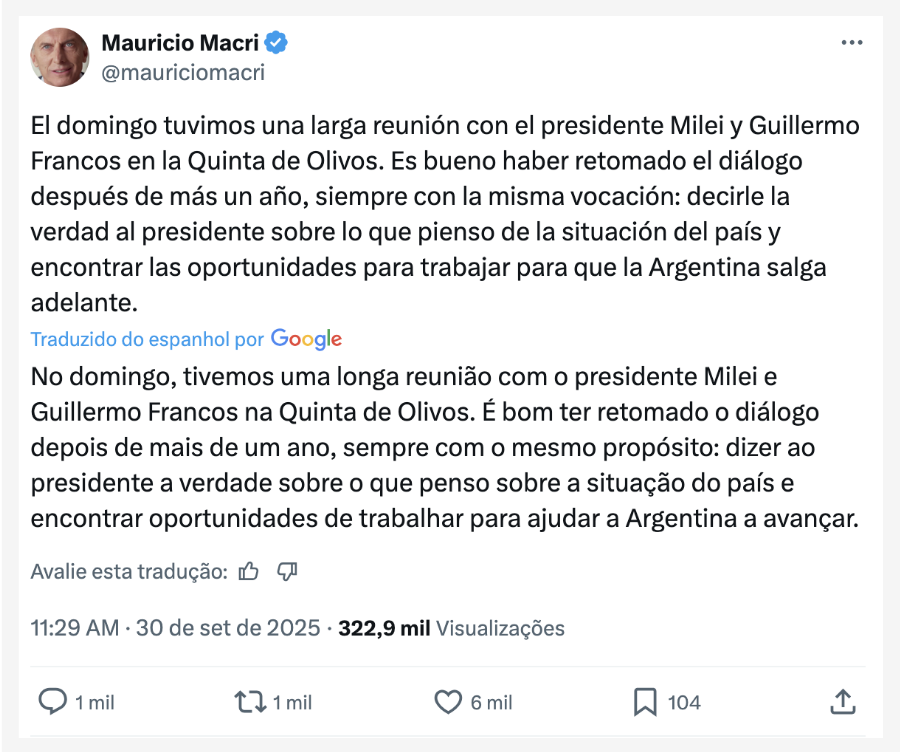Bookmark this post
Image resolution: width=900 pixels, height=752 pixels.
click(x=645, y=702)
